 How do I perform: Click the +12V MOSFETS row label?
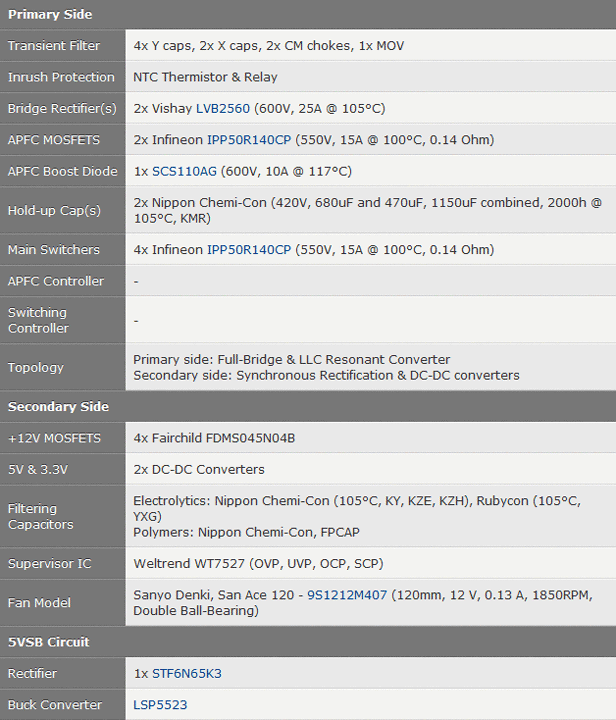pos(54,438)
